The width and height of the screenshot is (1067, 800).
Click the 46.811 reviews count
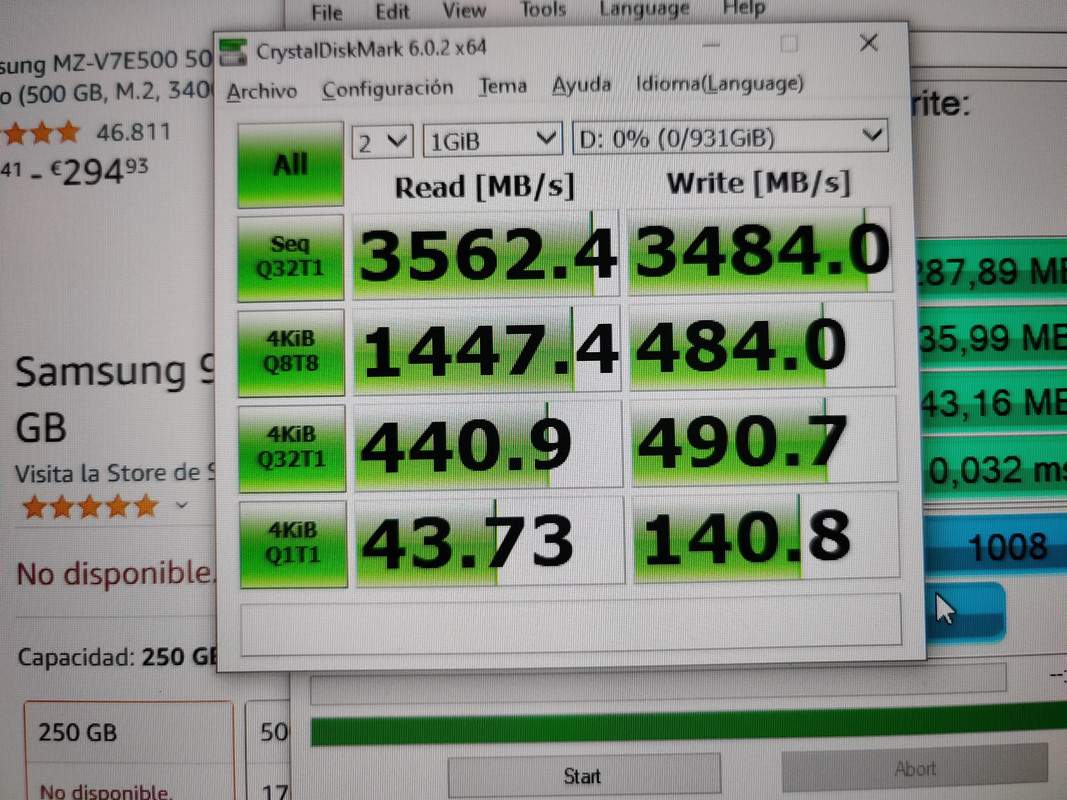[x=133, y=131]
